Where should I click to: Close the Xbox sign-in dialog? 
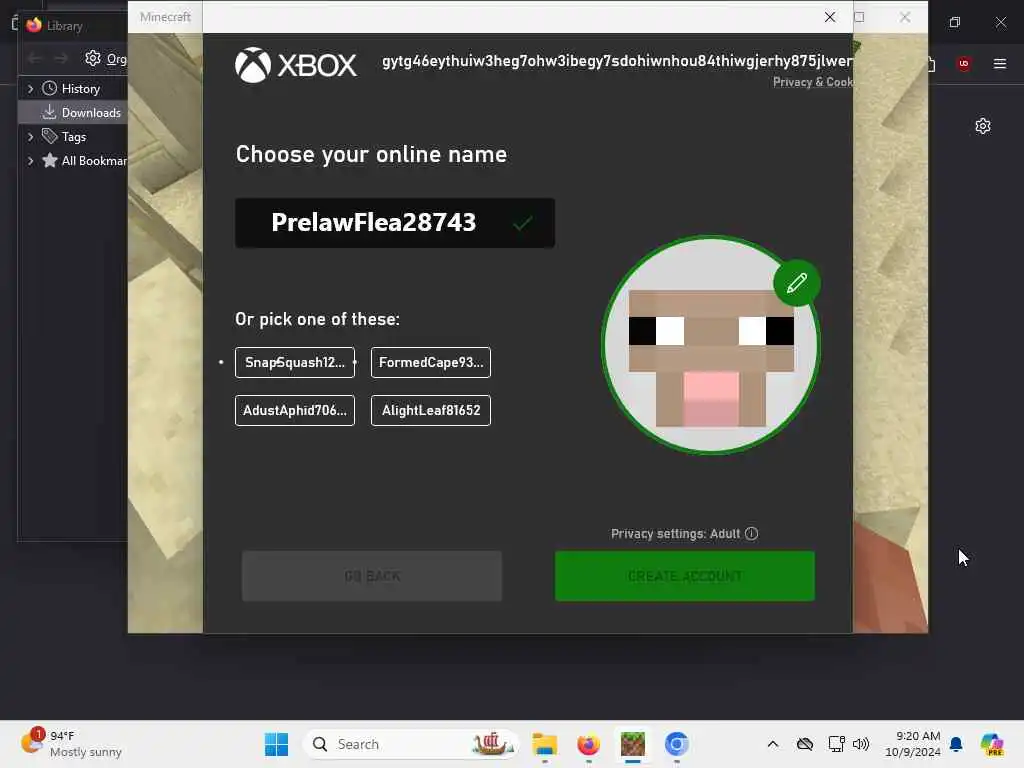point(829,17)
